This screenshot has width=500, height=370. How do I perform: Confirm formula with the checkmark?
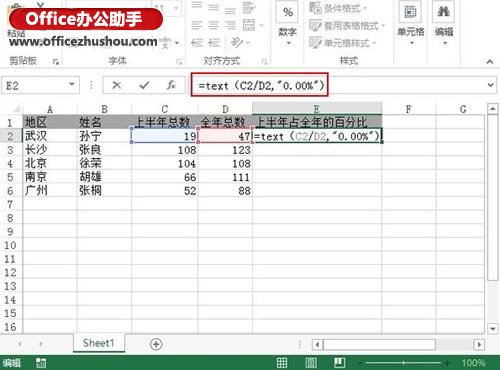tap(144, 86)
